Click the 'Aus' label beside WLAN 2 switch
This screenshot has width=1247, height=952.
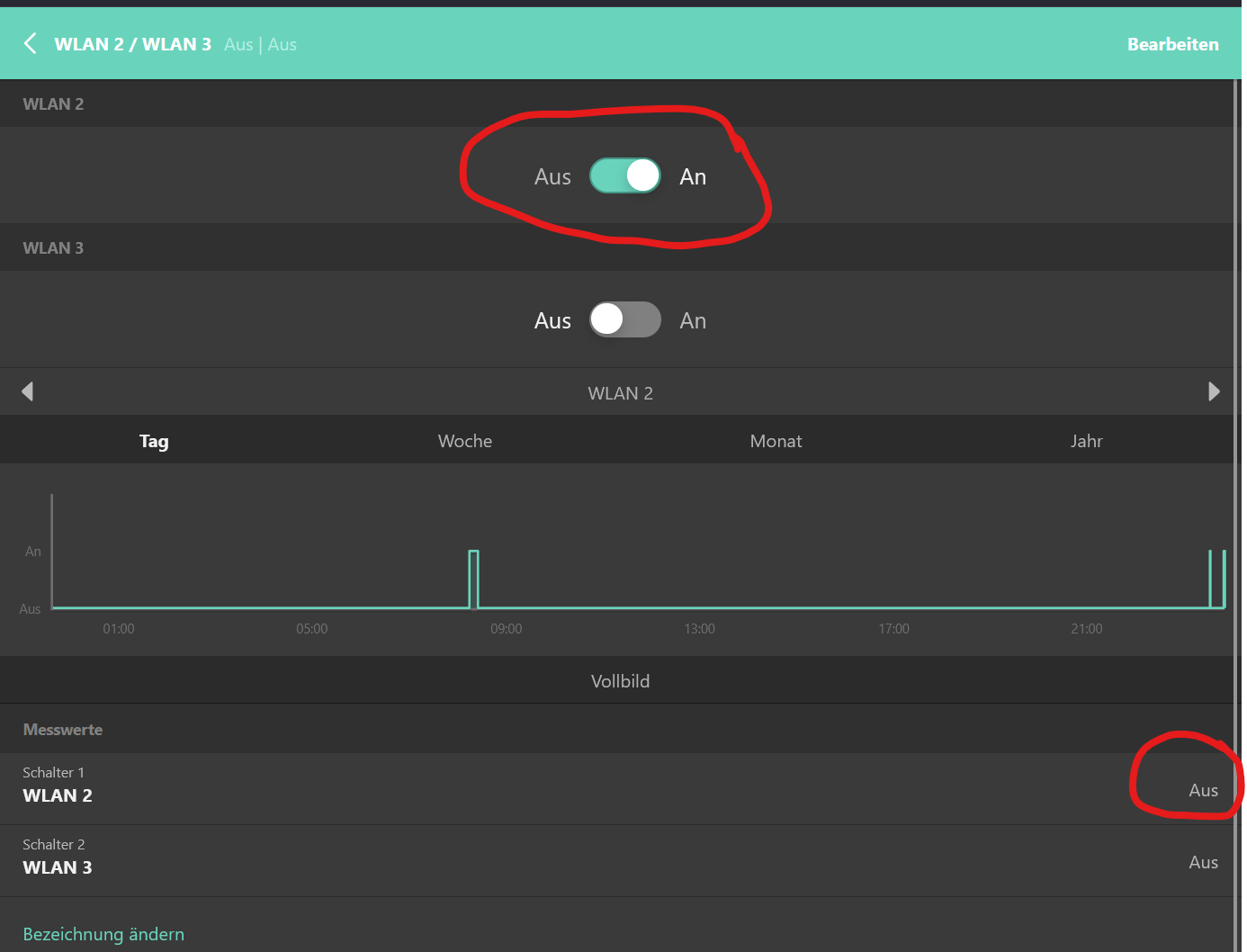[x=552, y=177]
